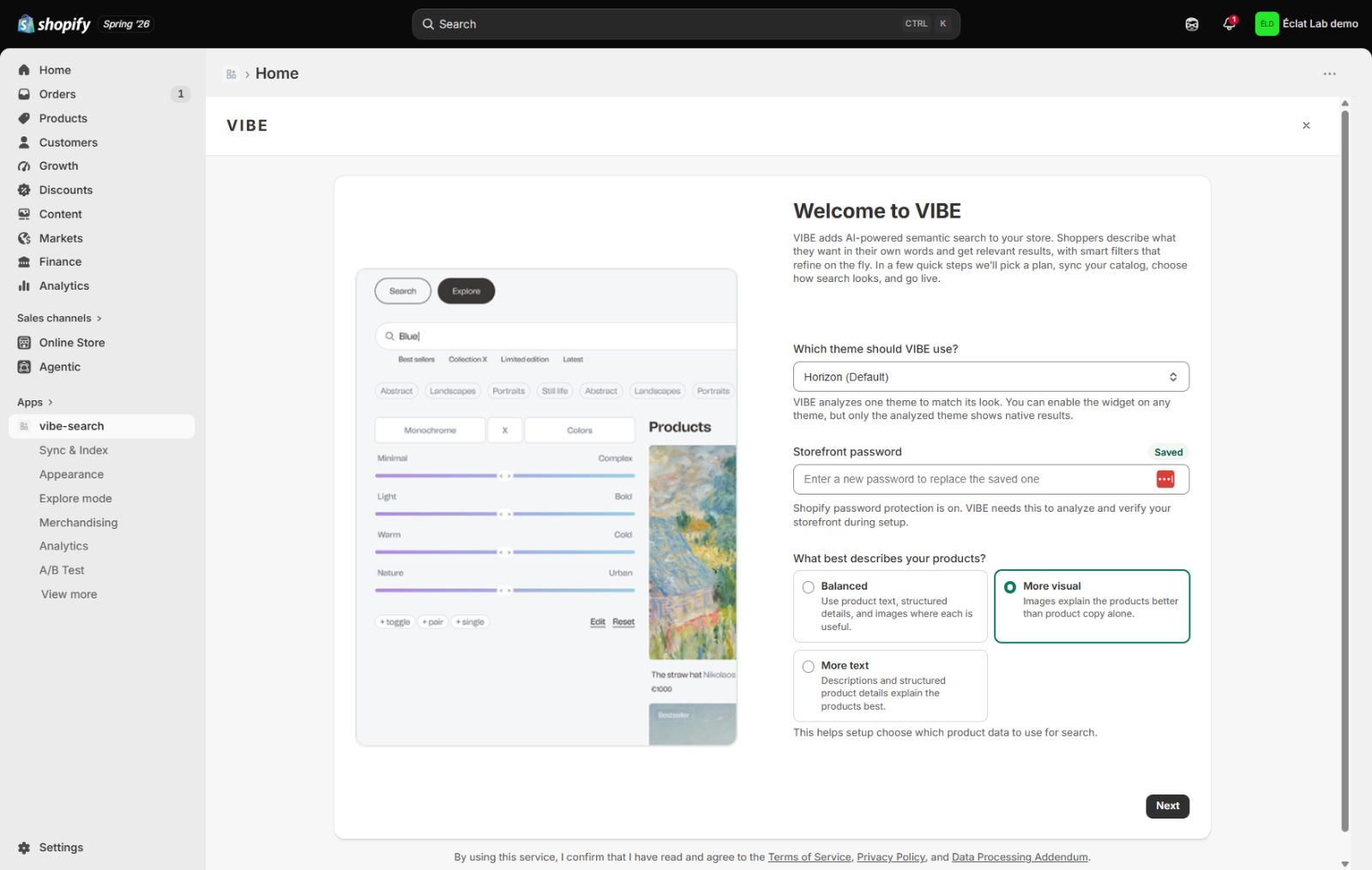This screenshot has width=1372, height=870.
Task: Expand the Sales channels section
Action: [x=59, y=318]
